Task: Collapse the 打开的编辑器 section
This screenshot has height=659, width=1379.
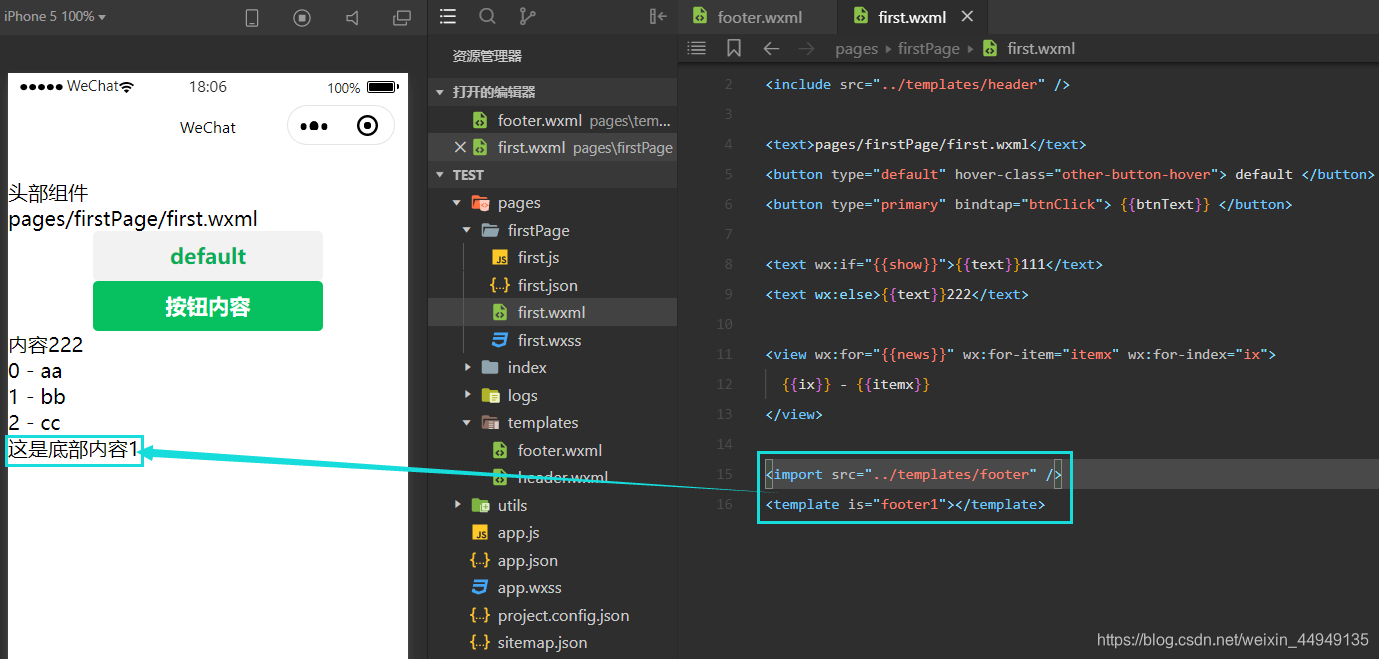Action: (x=552, y=92)
